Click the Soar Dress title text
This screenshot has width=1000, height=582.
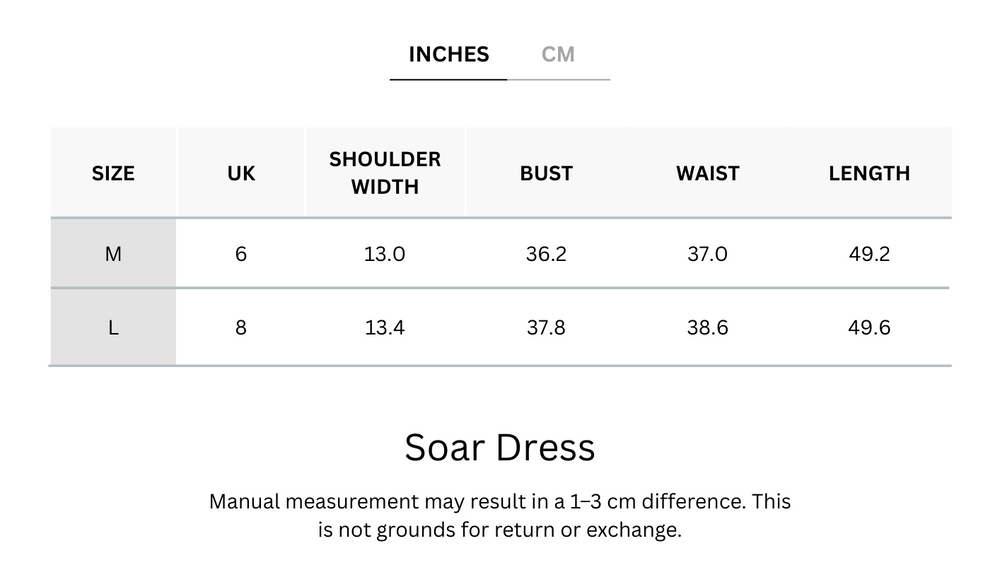500,448
